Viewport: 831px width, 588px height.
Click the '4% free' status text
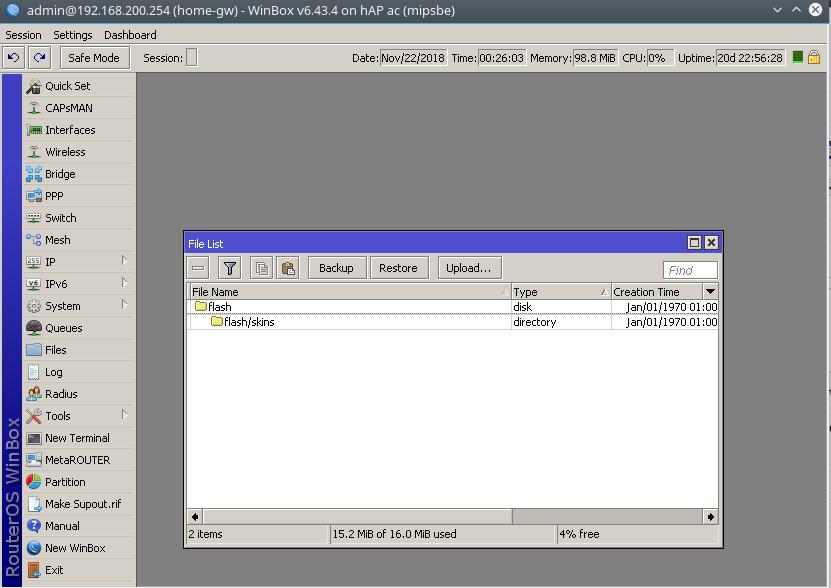click(579, 534)
